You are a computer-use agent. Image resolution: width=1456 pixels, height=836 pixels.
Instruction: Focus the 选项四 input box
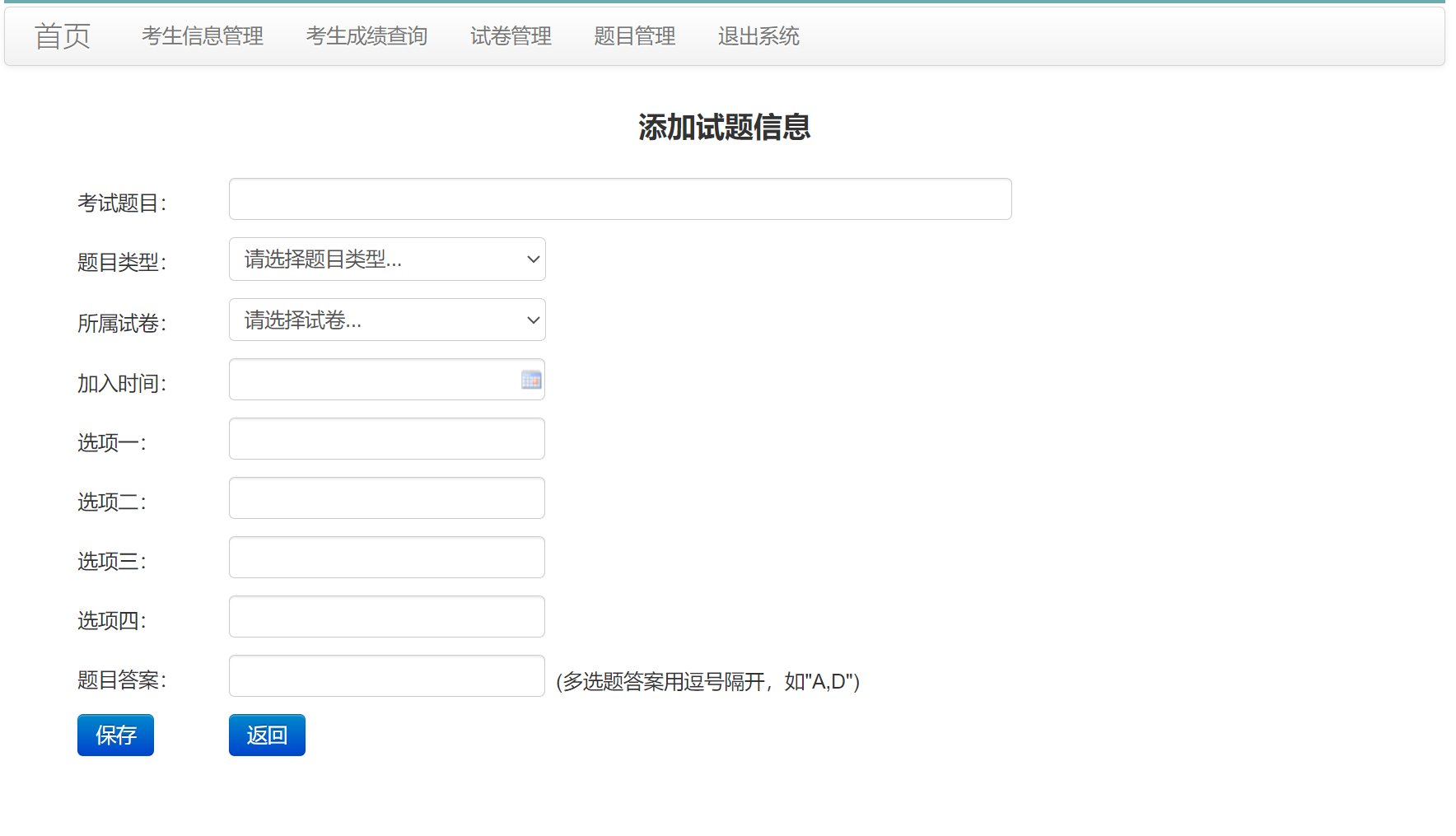click(387, 617)
